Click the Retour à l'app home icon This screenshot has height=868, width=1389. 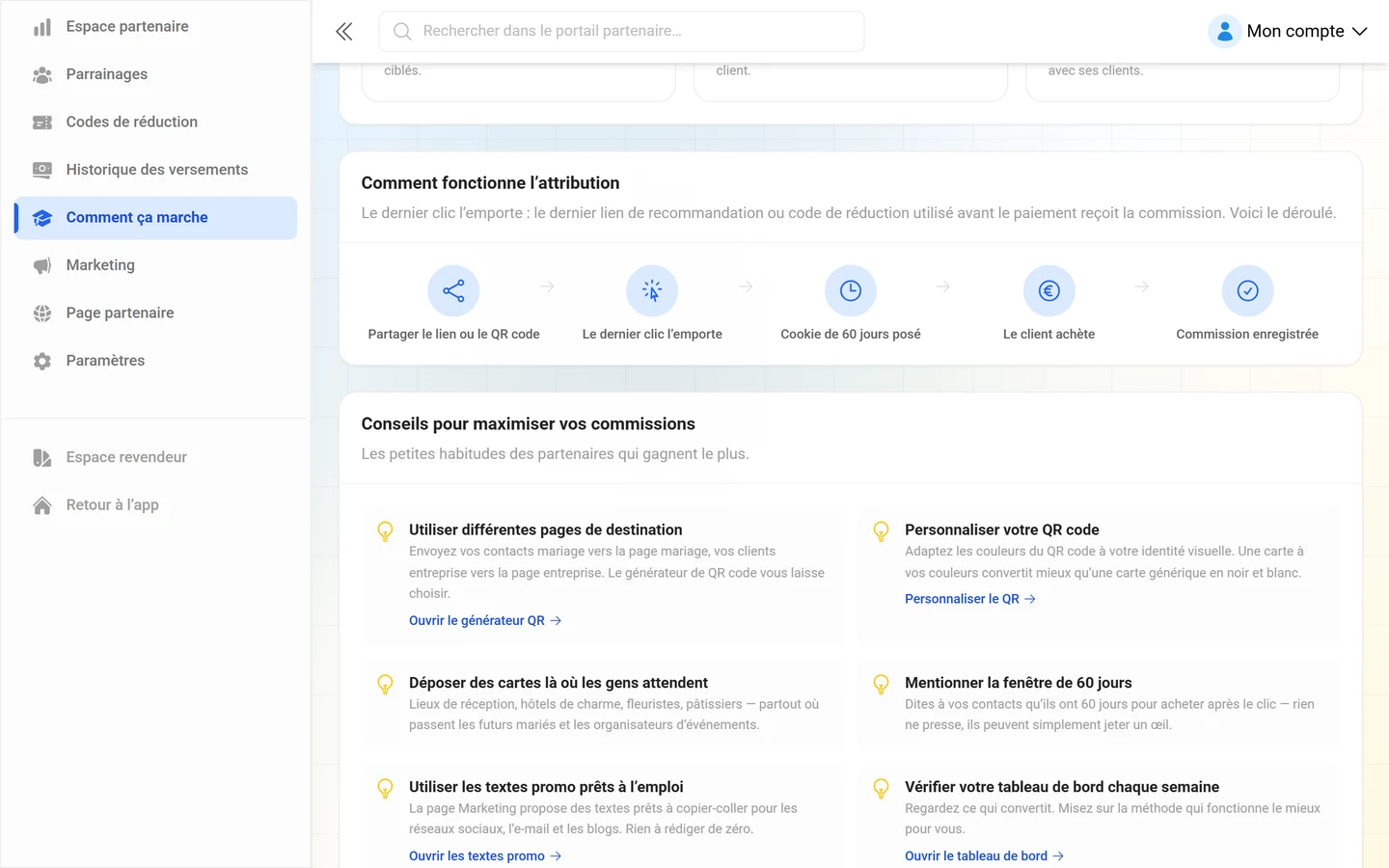42,505
